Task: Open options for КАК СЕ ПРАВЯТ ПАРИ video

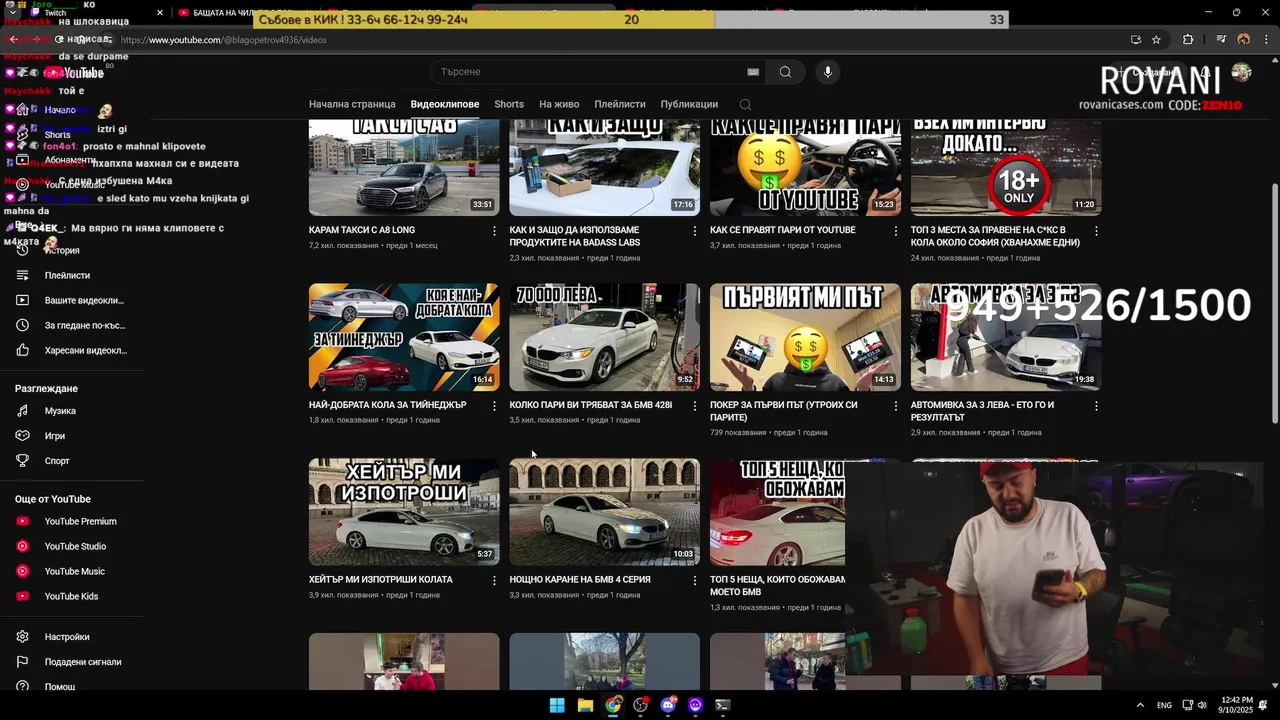Action: point(895,231)
